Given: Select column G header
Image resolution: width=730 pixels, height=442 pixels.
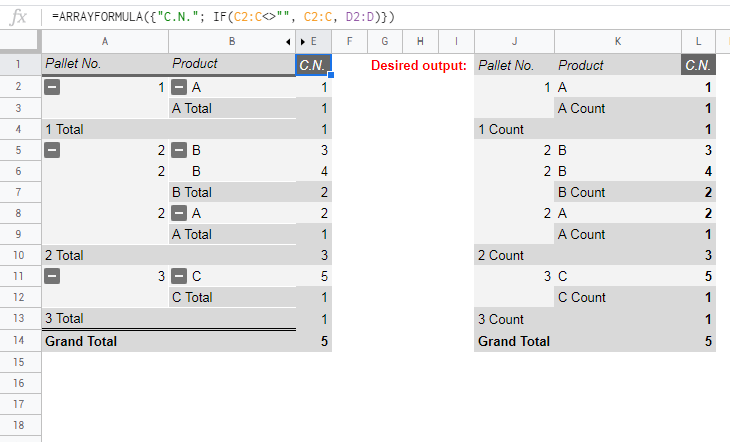Looking at the screenshot, I should pyautogui.click(x=385, y=41).
